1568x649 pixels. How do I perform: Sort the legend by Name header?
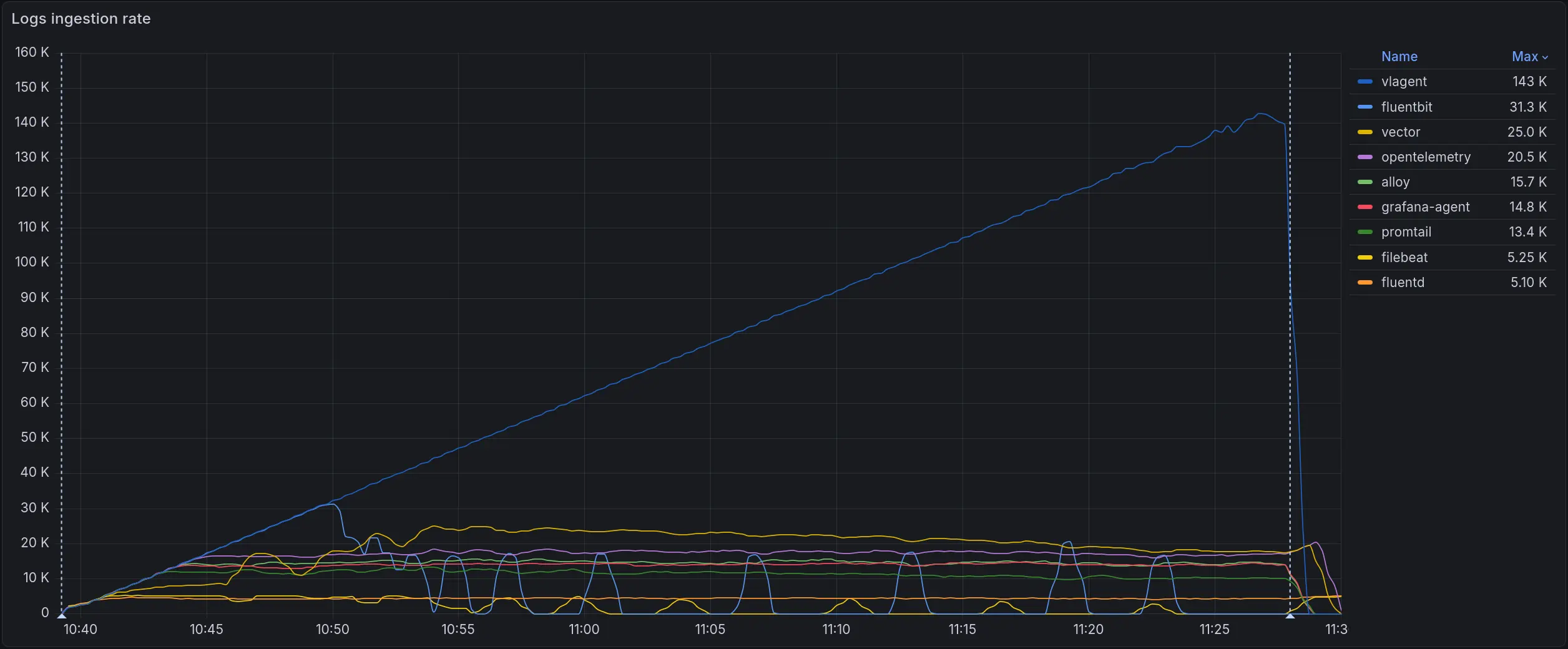click(1399, 57)
